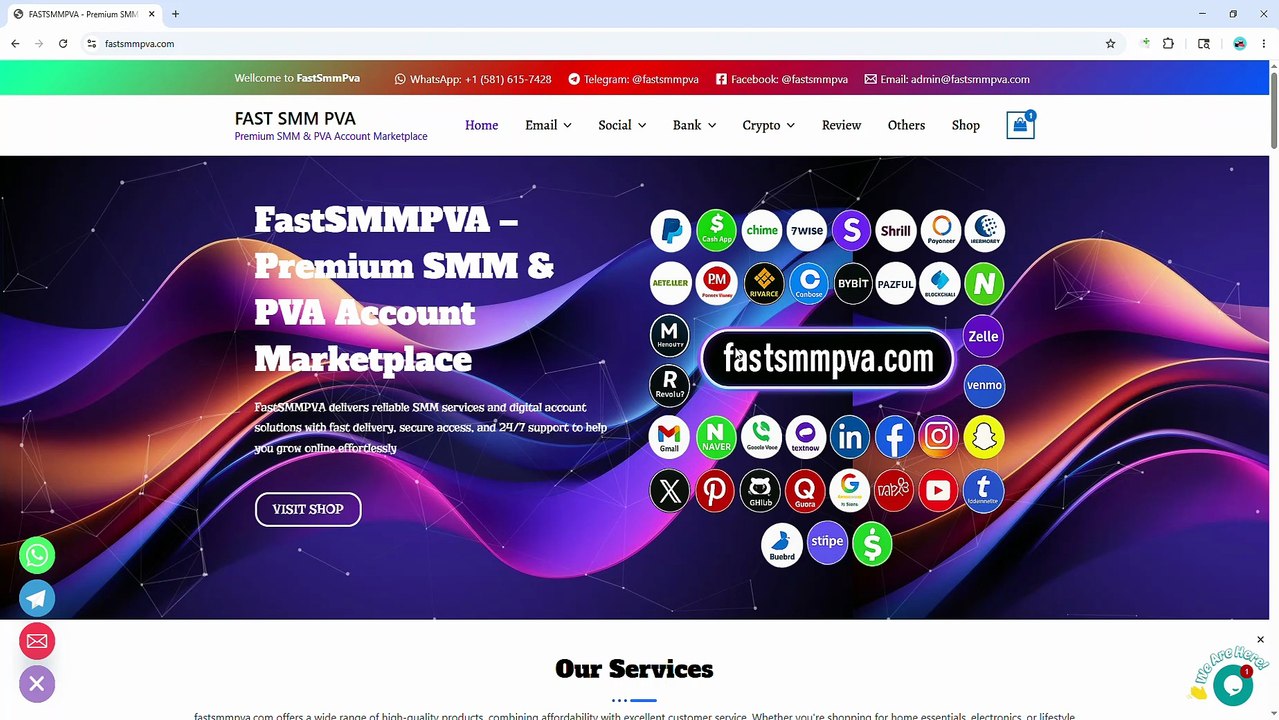The image size is (1279, 720).
Task: Collapse floating contact buttons with purple X
Action: (37, 684)
